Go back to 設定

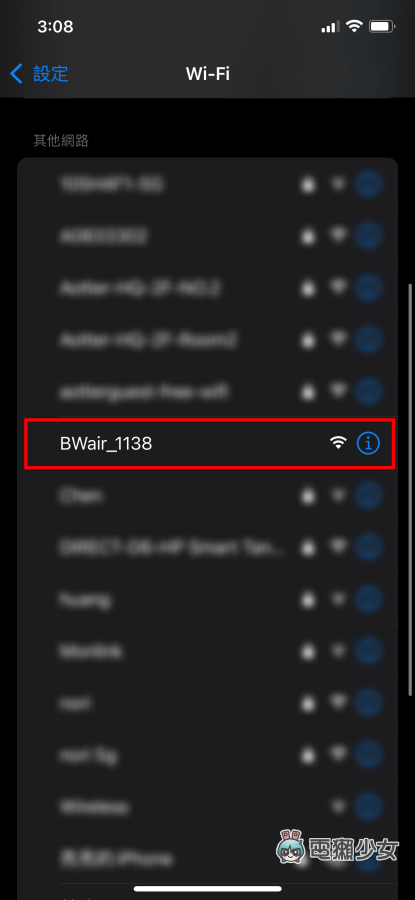pyautogui.click(x=39, y=73)
